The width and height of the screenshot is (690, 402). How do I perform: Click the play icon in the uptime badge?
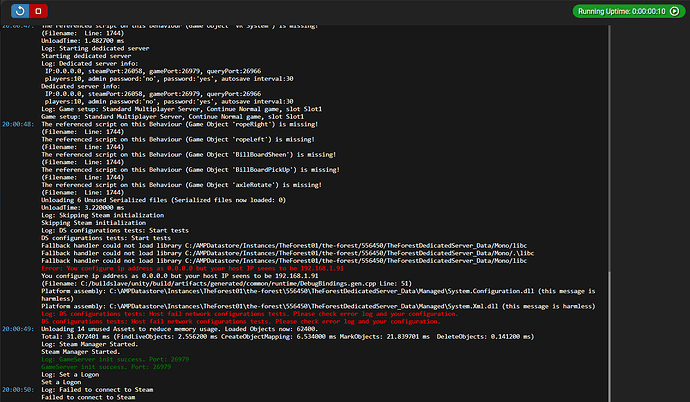click(675, 11)
